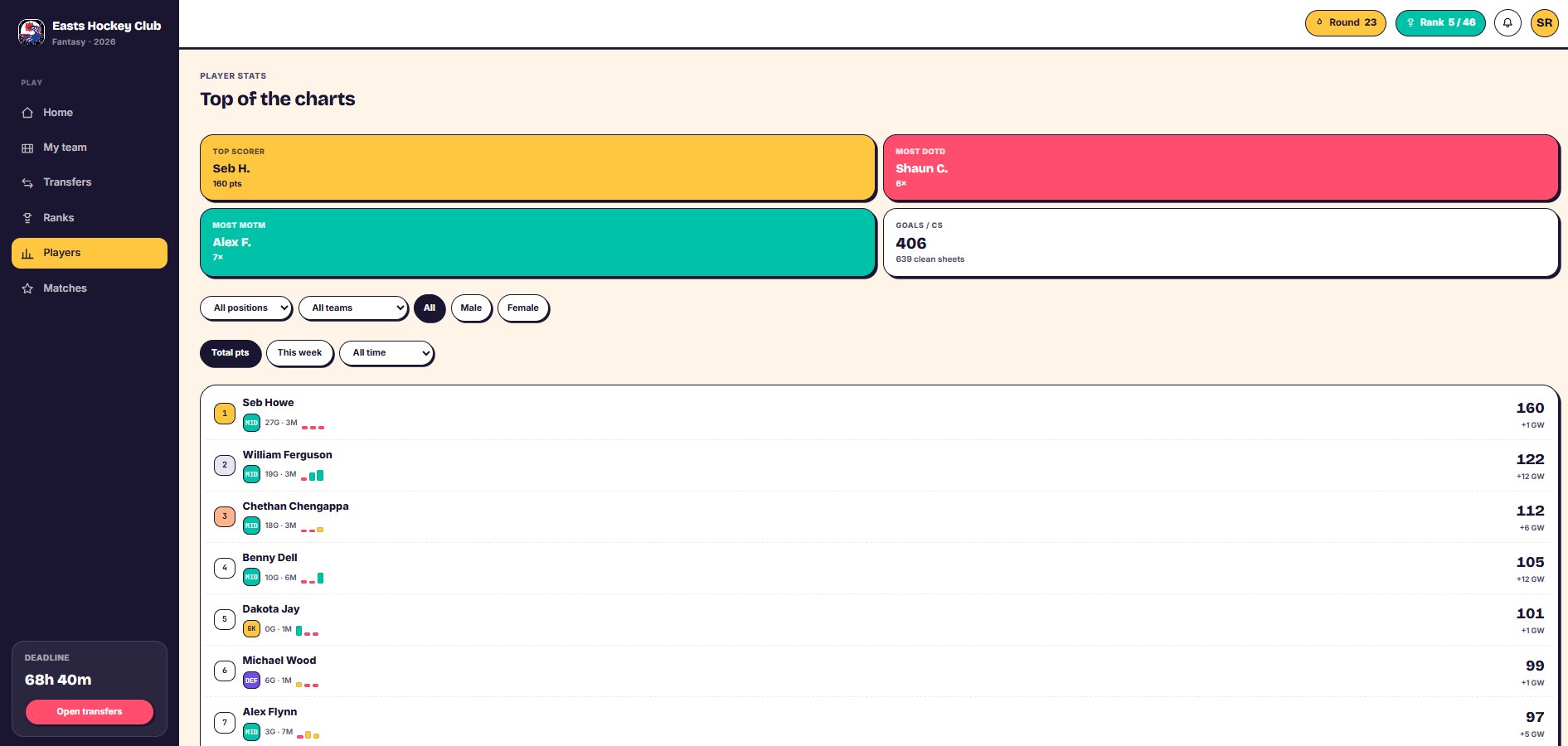
Task: Open the All teams dropdown
Action: (x=353, y=308)
